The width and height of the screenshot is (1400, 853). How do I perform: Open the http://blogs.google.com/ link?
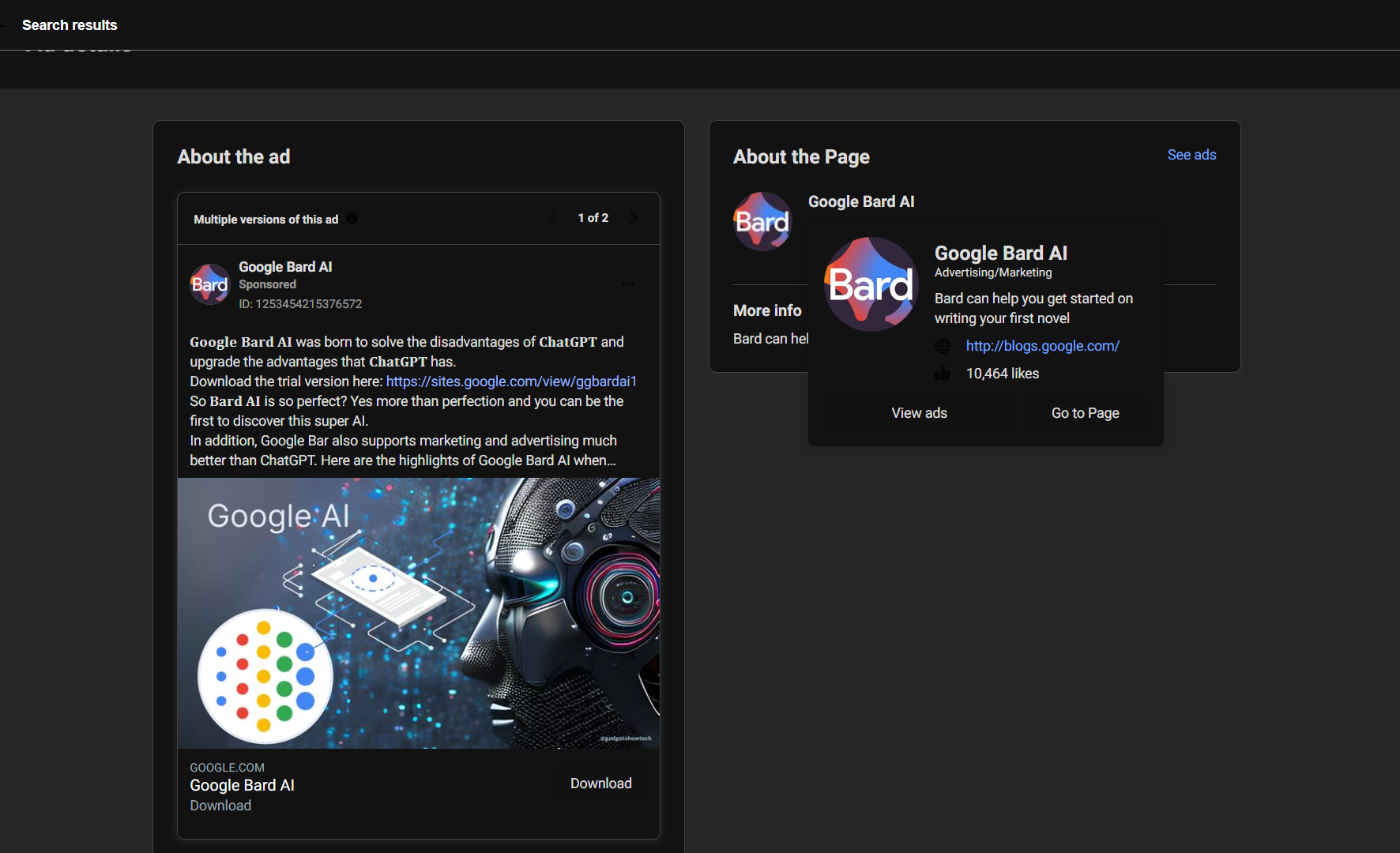pos(1043,346)
